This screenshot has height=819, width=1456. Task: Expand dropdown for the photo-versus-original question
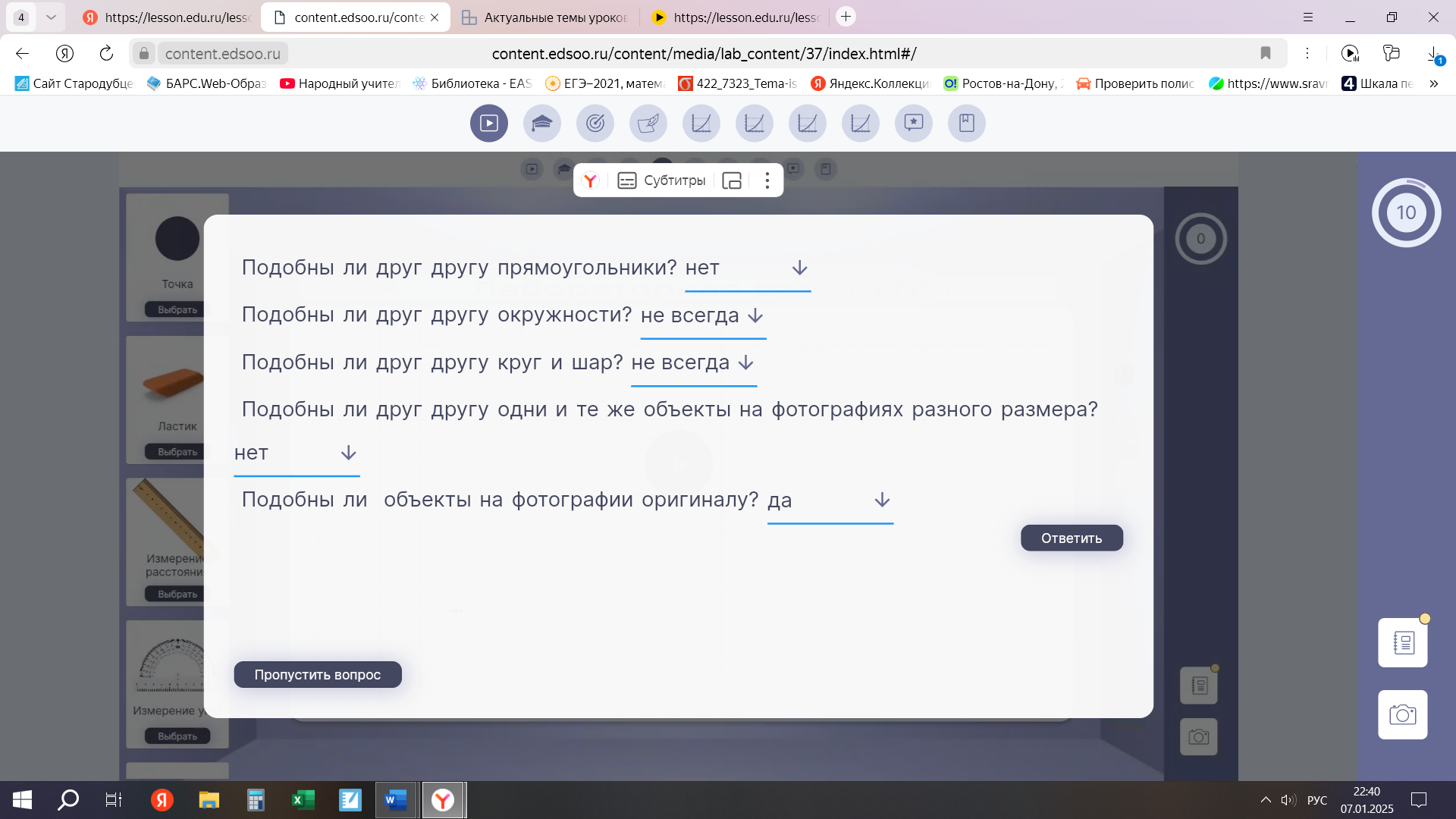tap(881, 500)
